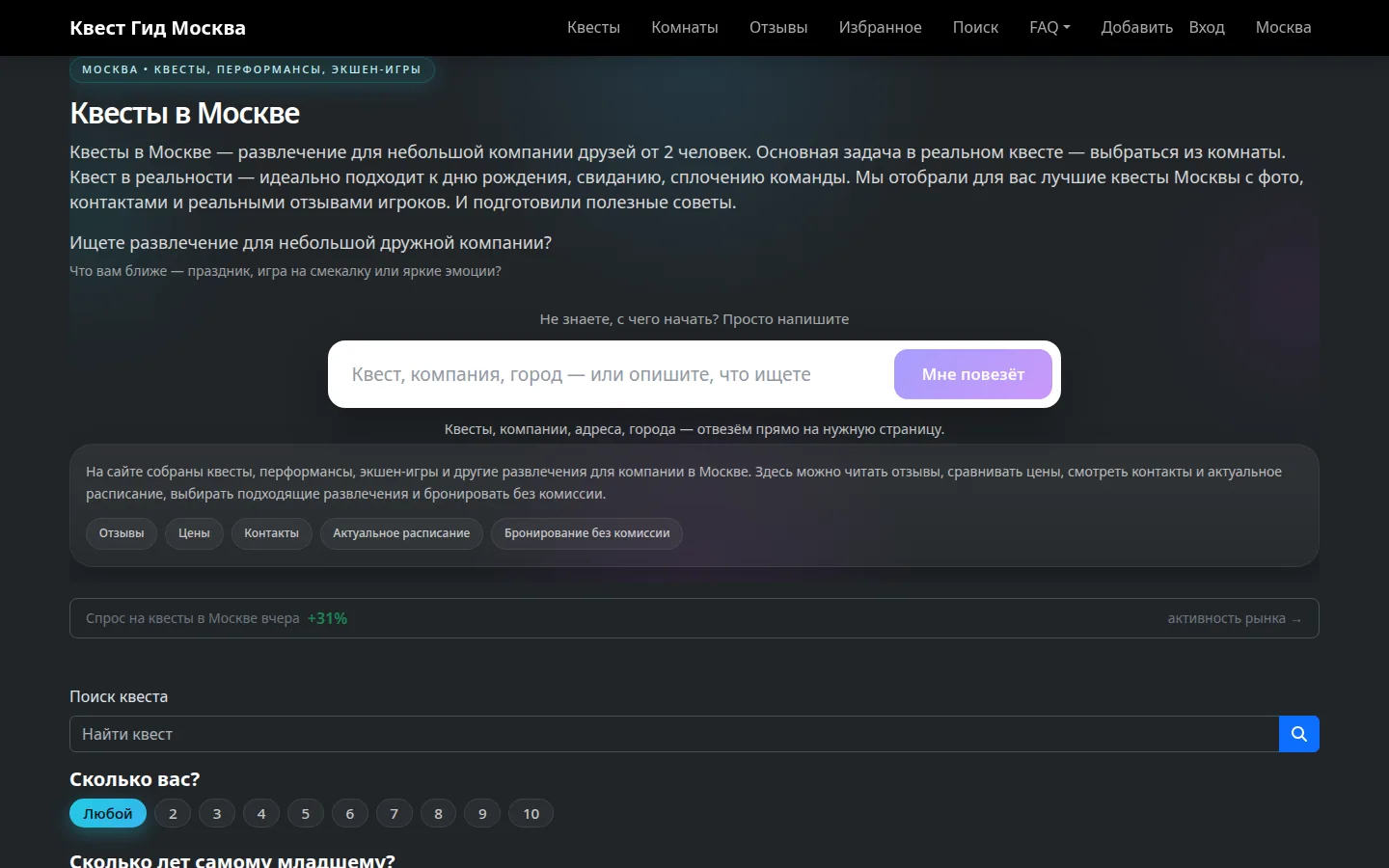Image resolution: width=1389 pixels, height=868 pixels.
Task: Focus the large quest description search field
Action: click(613, 374)
